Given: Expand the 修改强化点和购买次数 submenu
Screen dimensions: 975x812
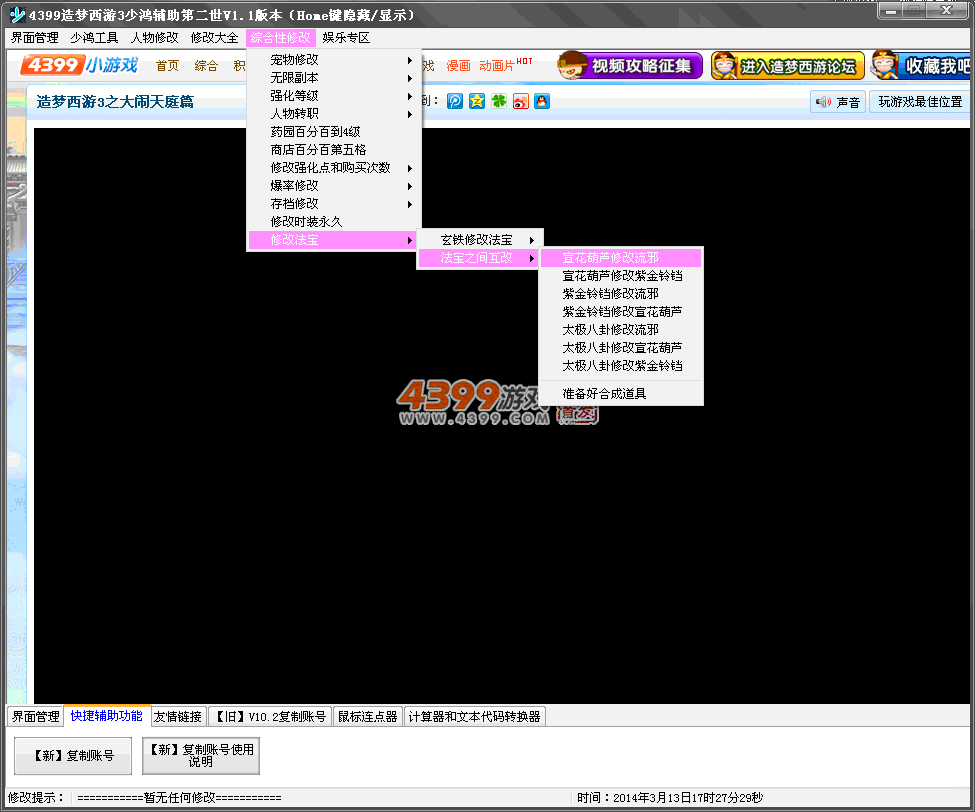Looking at the screenshot, I should point(334,168).
